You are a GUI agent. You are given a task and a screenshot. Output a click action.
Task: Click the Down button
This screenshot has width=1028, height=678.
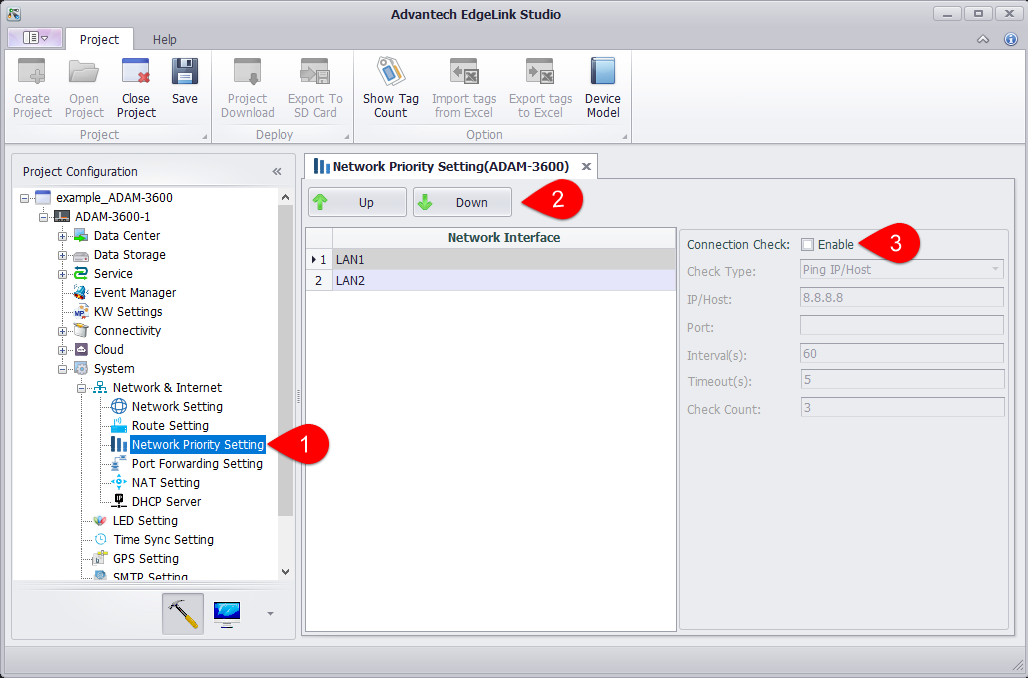[x=462, y=202]
